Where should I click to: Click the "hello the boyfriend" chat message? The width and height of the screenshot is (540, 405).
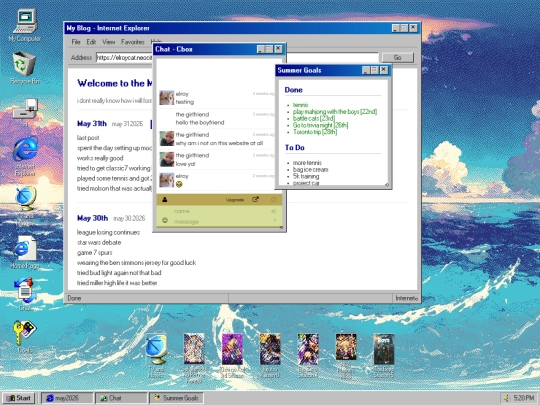(200, 123)
